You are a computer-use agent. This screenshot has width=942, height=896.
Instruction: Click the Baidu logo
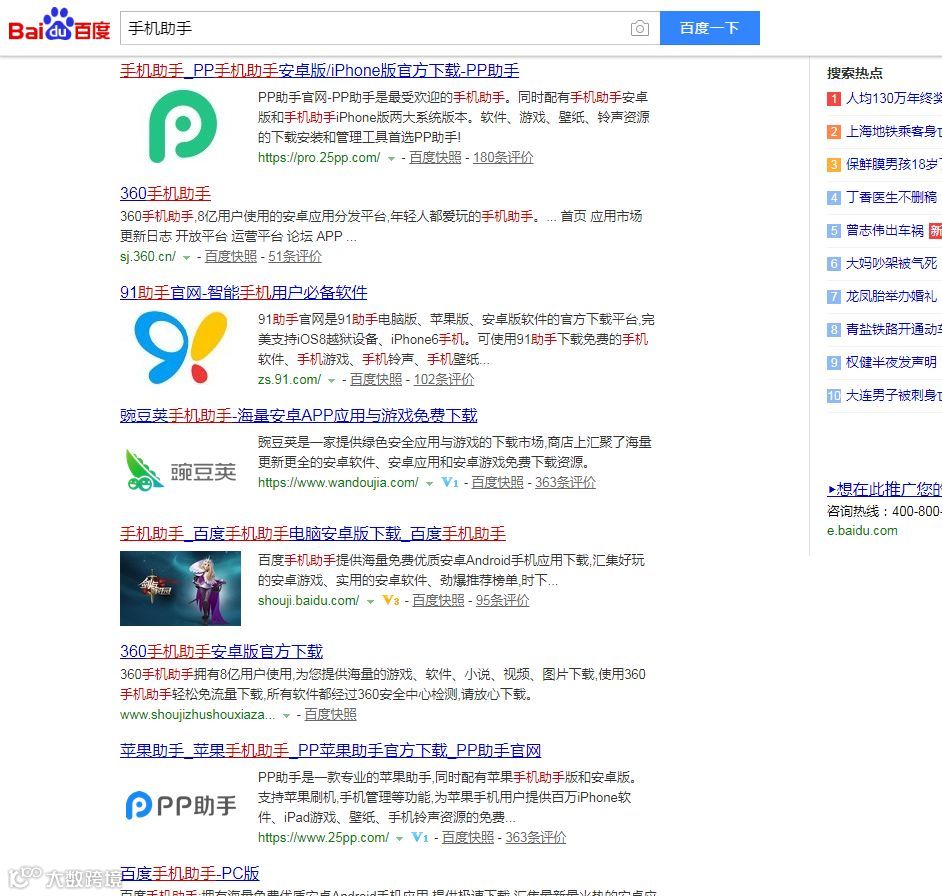tap(59, 25)
